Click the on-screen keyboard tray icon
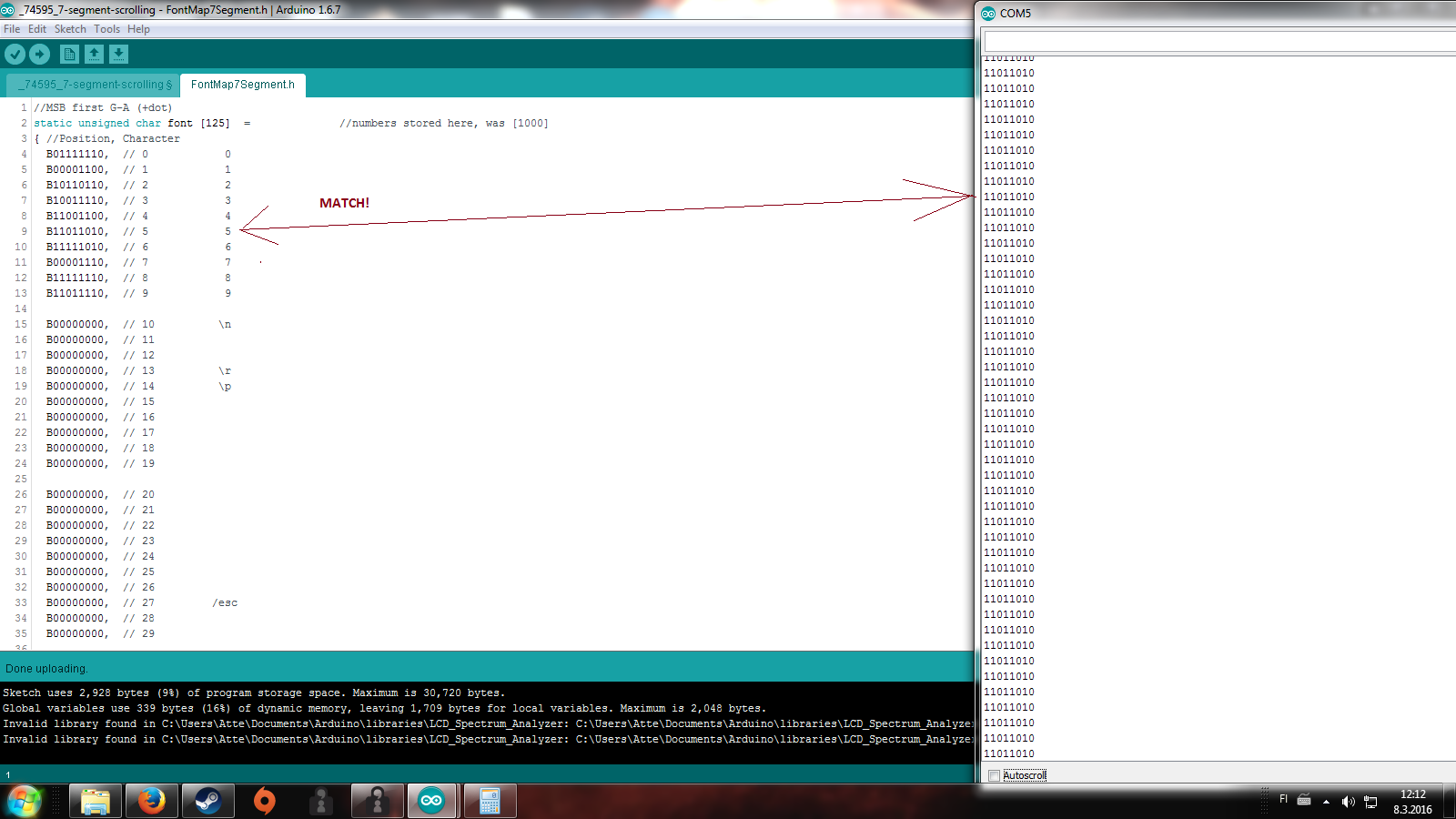The image size is (1456, 819). pos(1304,800)
